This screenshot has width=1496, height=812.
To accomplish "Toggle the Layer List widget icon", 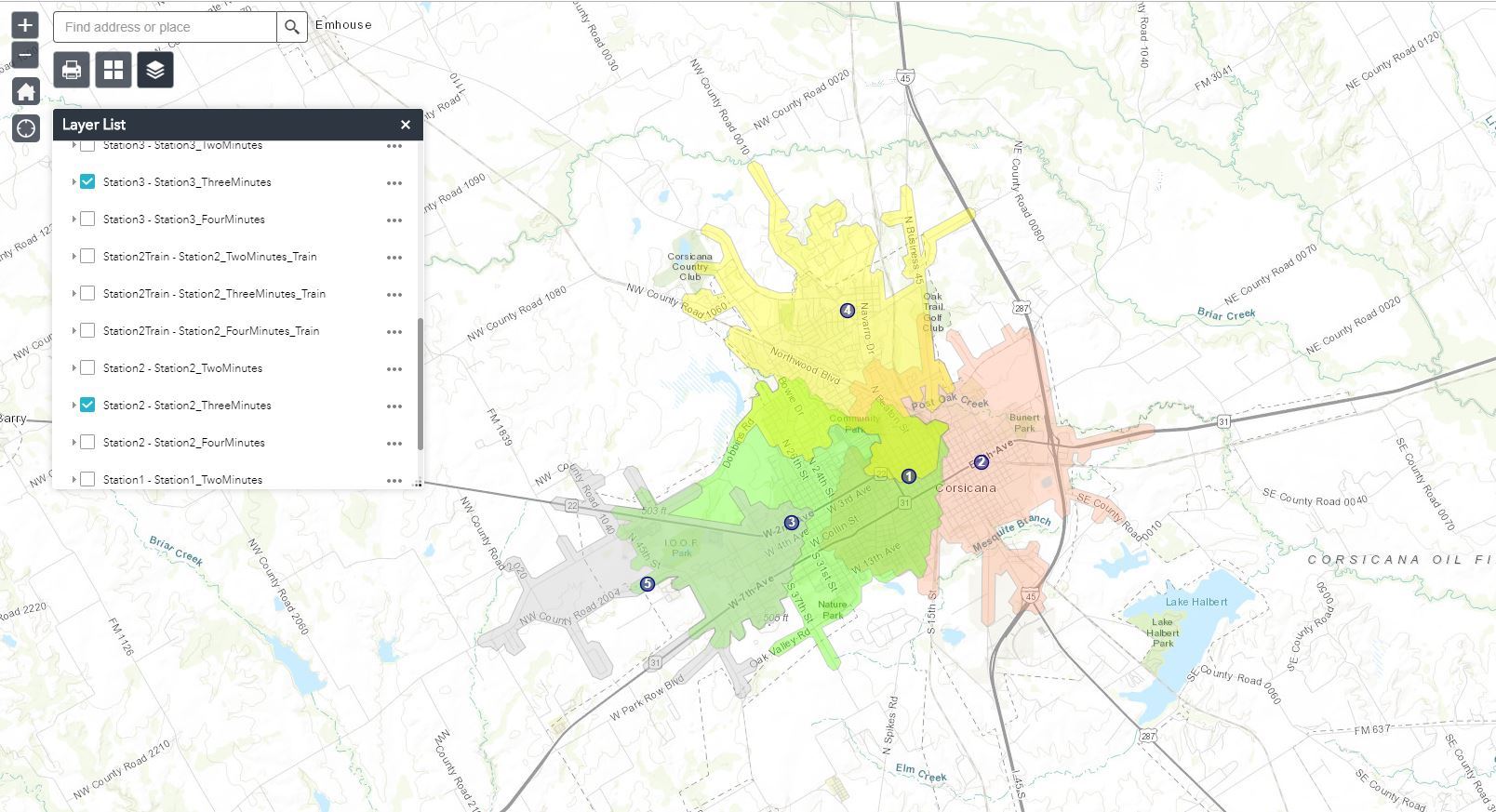I will point(155,70).
